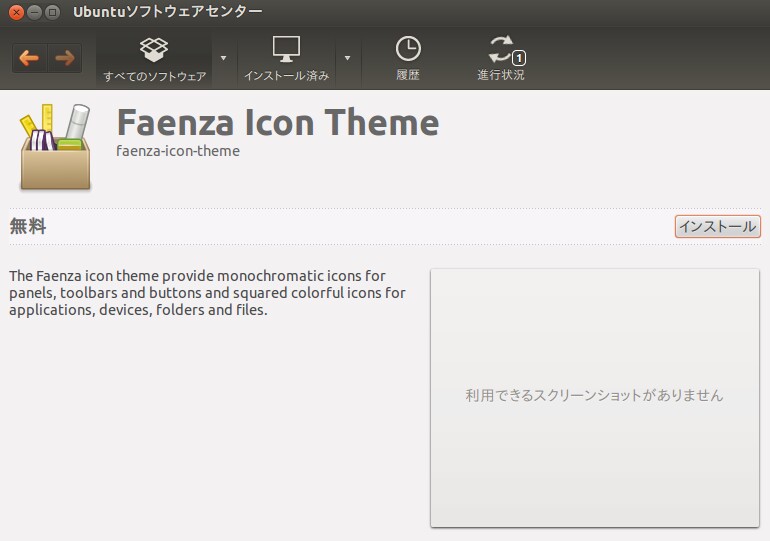The image size is (770, 541).
Task: Select the faenza-icon-theme package name text
Action: pyautogui.click(x=178, y=151)
